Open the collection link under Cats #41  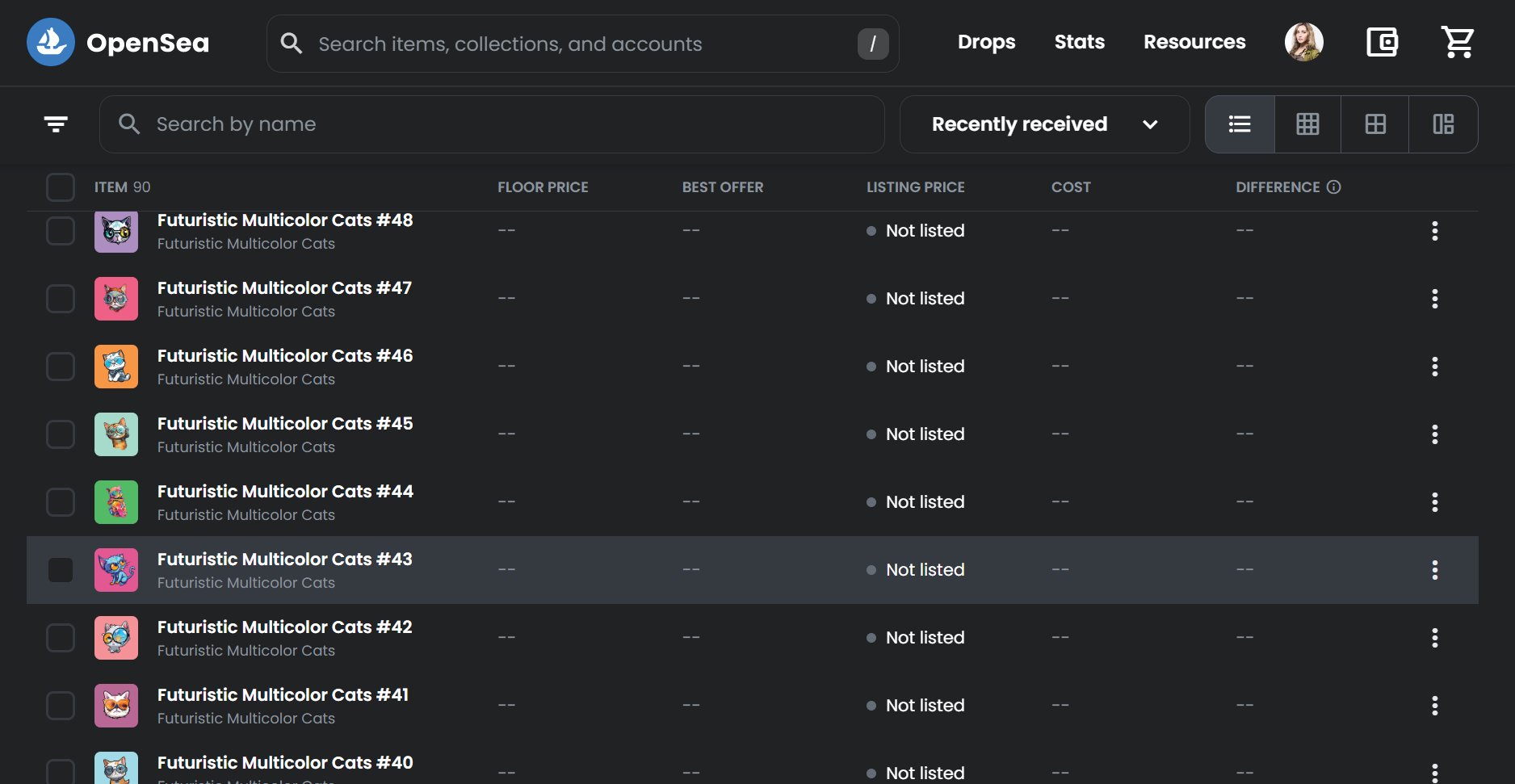[246, 719]
